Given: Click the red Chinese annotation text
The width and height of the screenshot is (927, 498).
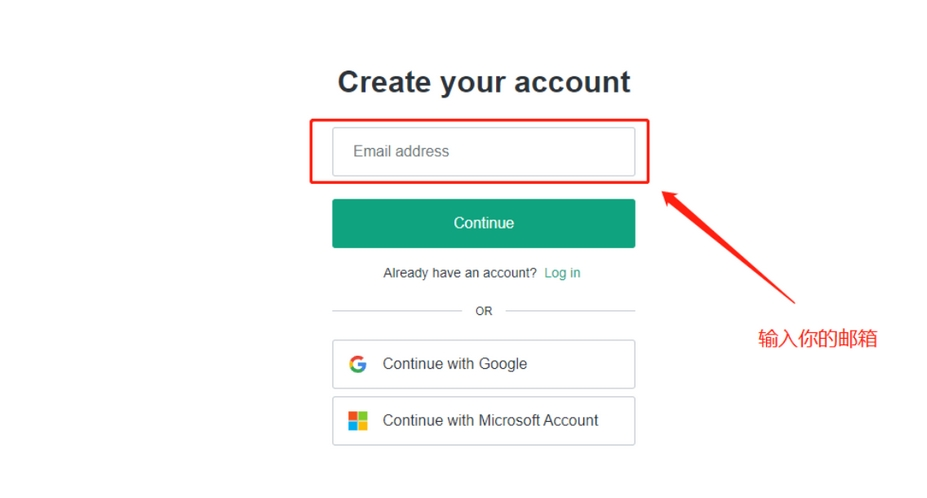Looking at the screenshot, I should tap(817, 339).
